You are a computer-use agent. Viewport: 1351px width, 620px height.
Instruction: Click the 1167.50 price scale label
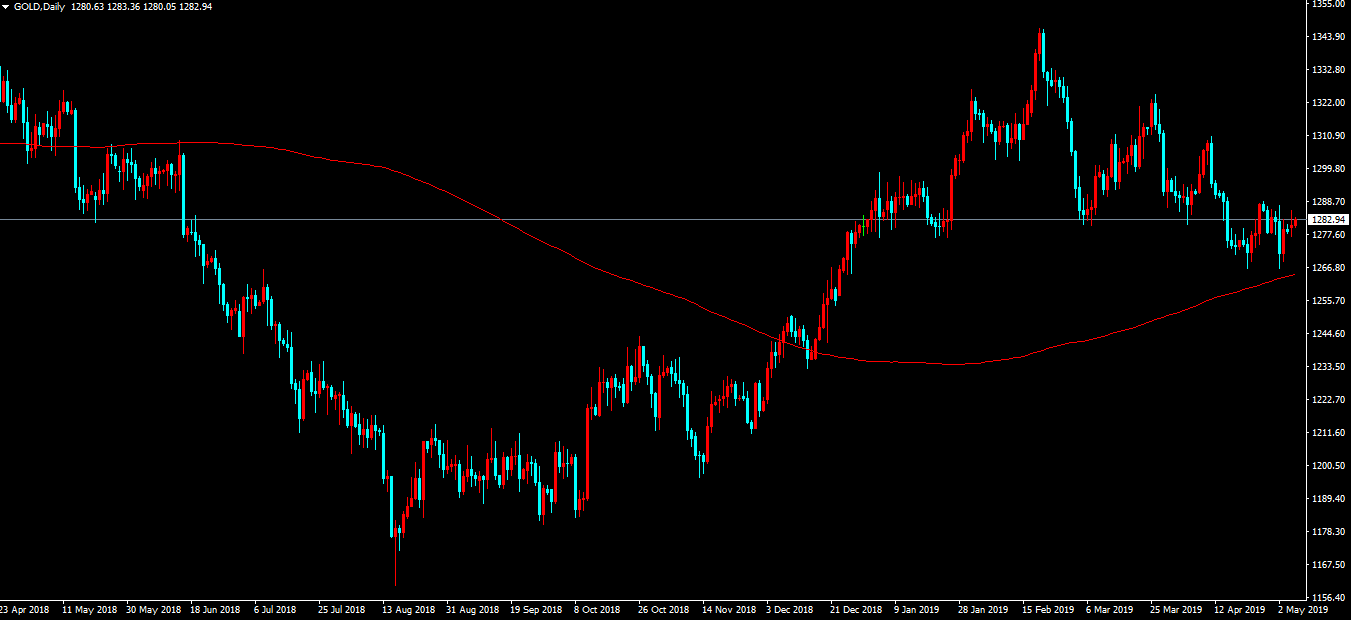pyautogui.click(x=1330, y=564)
